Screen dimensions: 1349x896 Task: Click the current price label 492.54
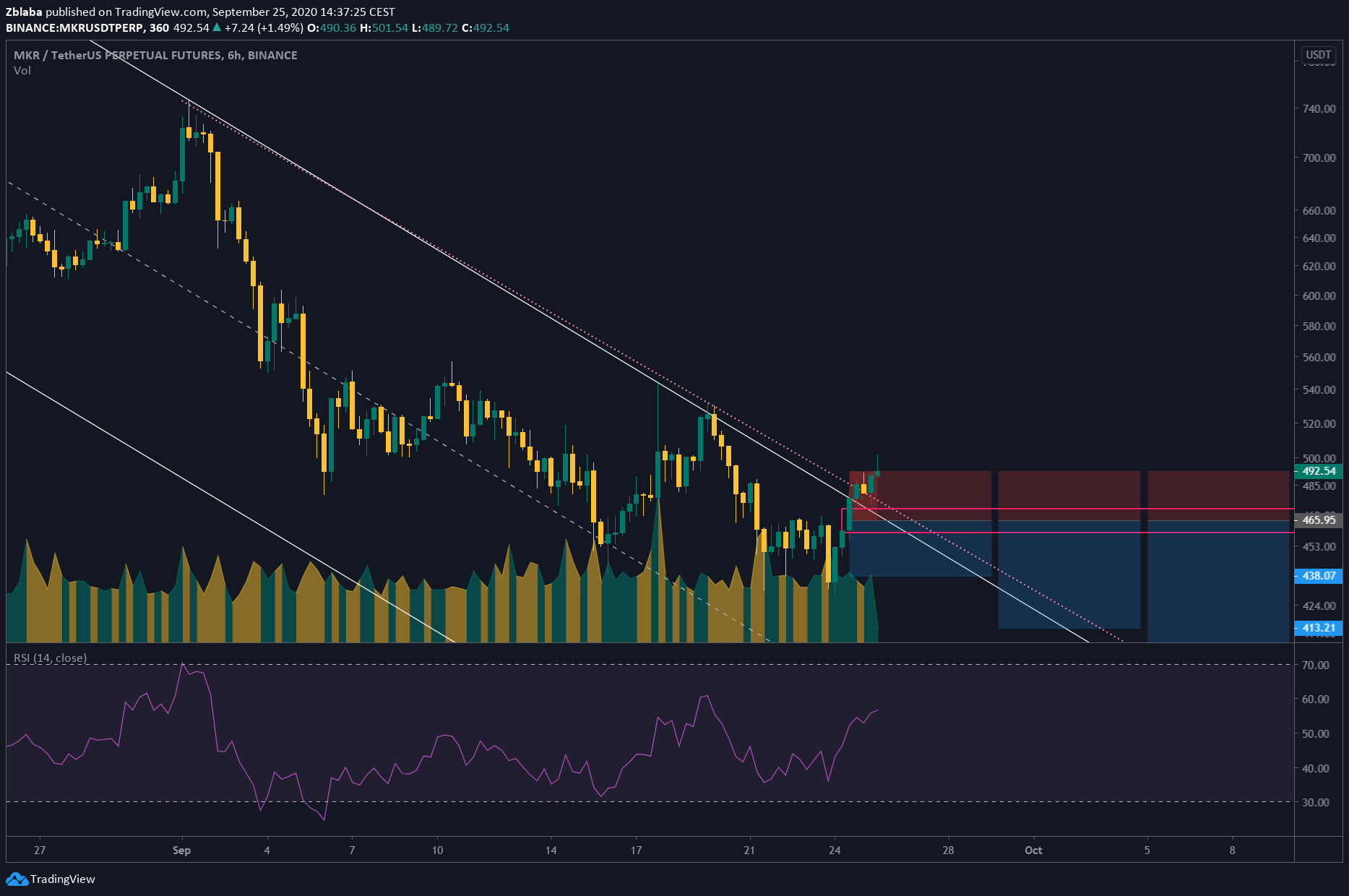1319,471
